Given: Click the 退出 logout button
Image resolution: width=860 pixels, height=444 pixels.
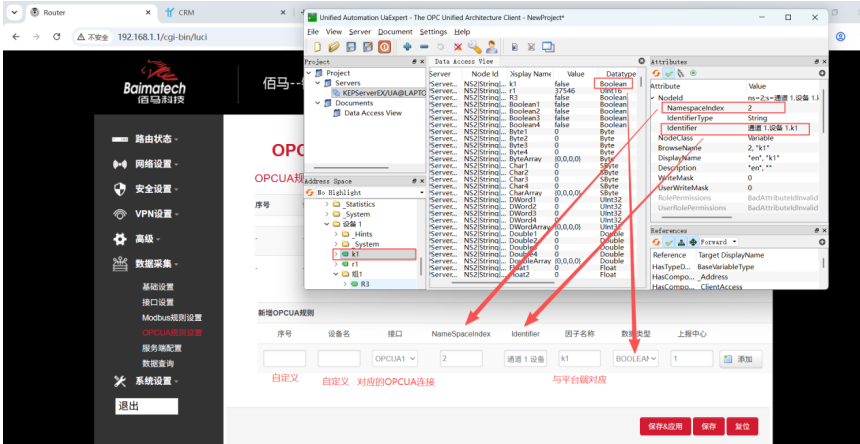Looking at the screenshot, I should [x=146, y=406].
